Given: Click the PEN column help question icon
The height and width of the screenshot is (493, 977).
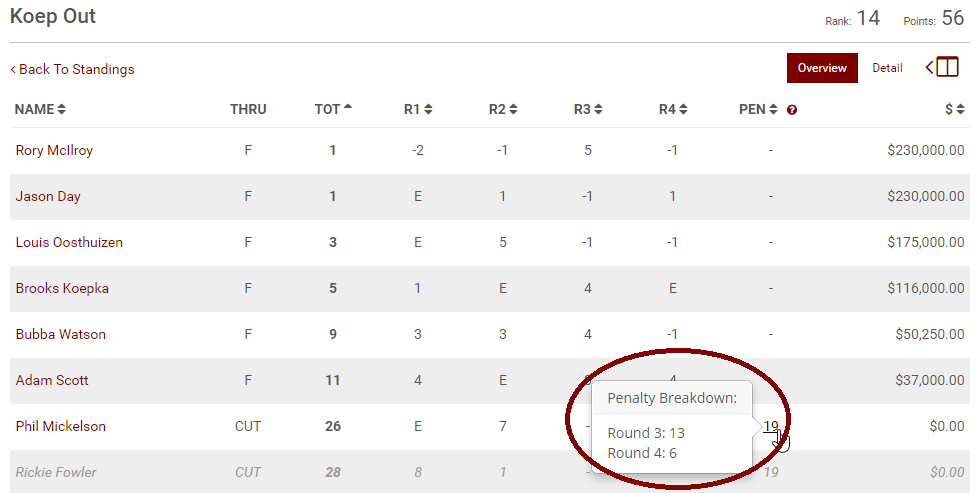Looking at the screenshot, I should [x=791, y=110].
